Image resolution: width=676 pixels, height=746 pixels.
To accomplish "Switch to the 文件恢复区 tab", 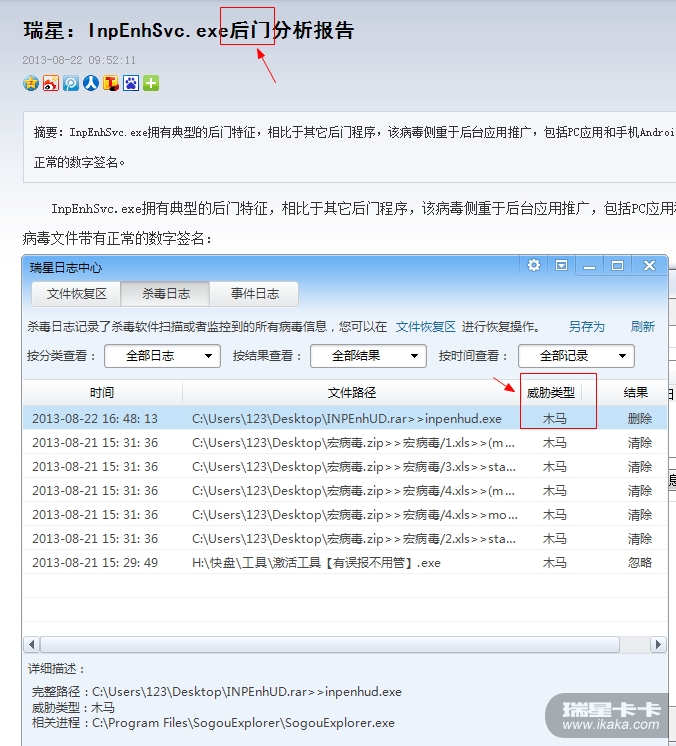I will pyautogui.click(x=76, y=294).
